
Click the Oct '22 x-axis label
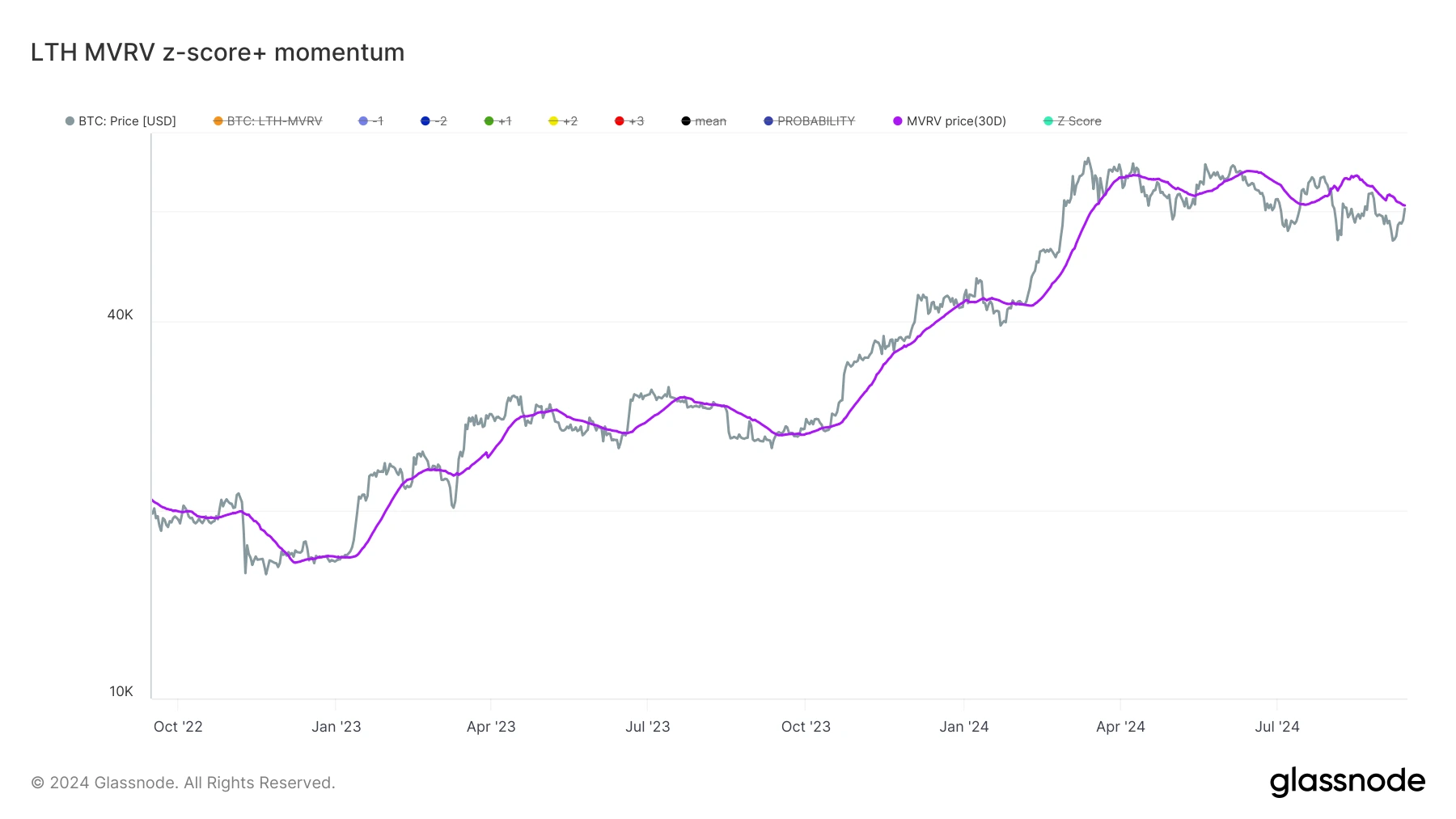[x=178, y=727]
